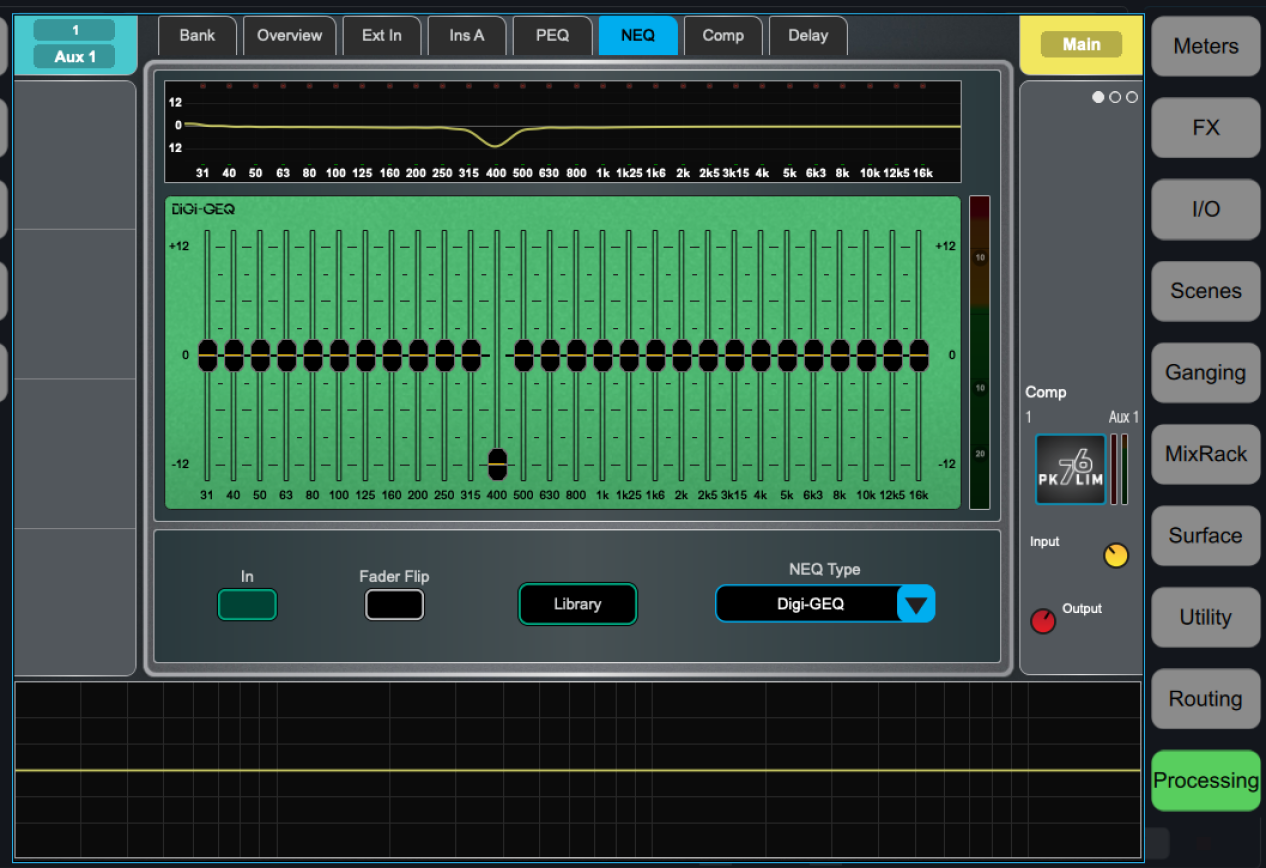
Task: Click the 160 Hz GEQ fader
Action: click(392, 355)
